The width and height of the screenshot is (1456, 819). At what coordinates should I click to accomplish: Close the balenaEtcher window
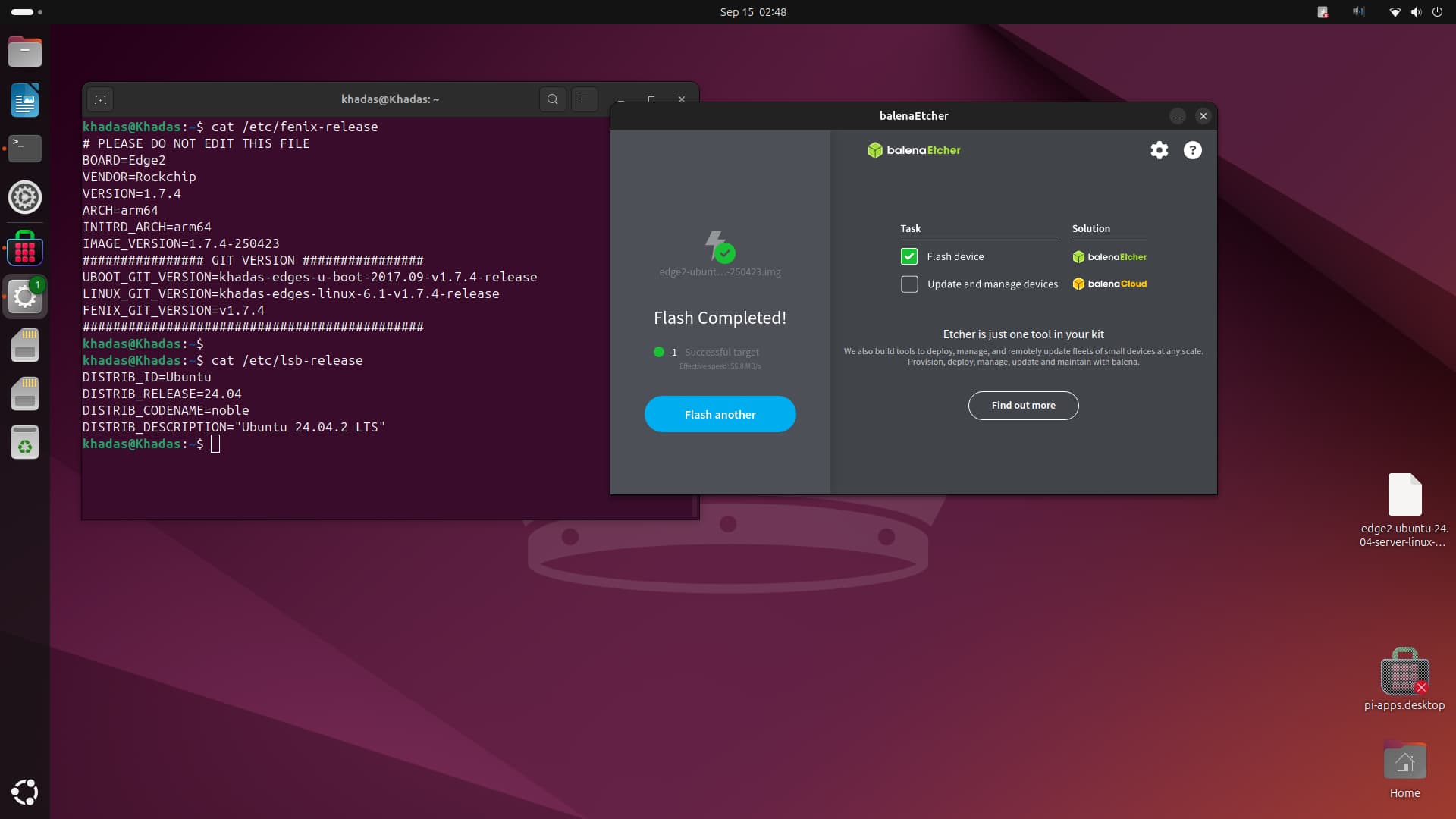coord(1203,116)
